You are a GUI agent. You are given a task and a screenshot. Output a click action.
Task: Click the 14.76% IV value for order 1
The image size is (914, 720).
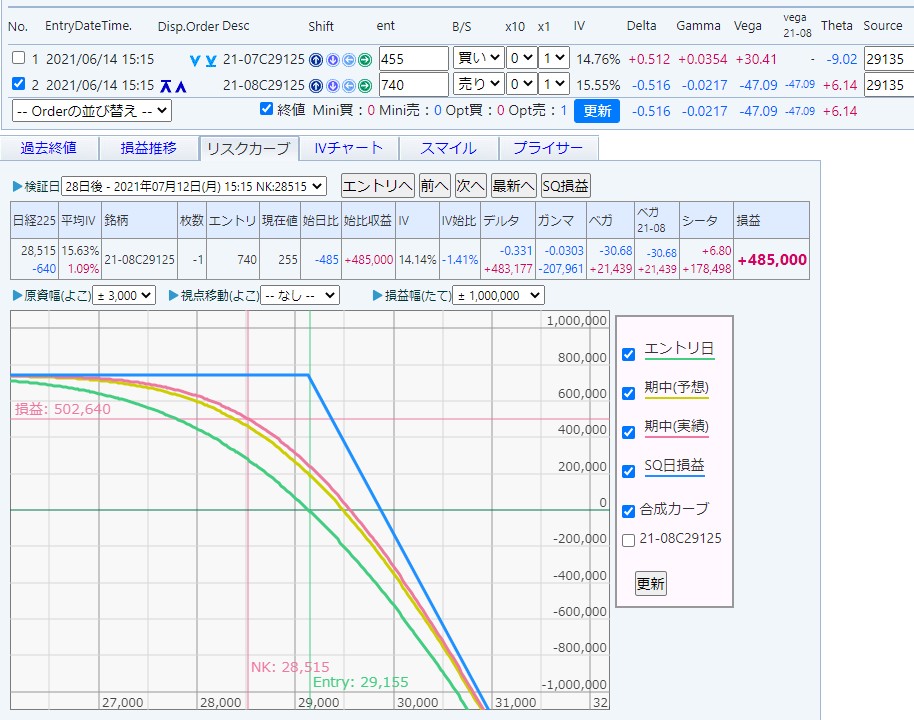[598, 59]
